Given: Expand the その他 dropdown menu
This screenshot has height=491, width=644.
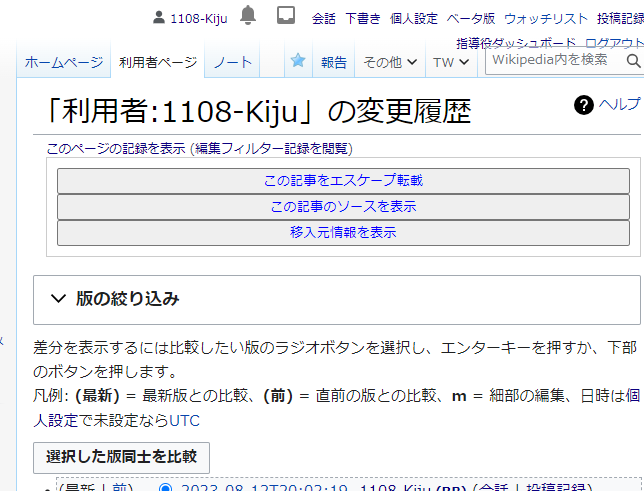Looking at the screenshot, I should click(x=390, y=62).
